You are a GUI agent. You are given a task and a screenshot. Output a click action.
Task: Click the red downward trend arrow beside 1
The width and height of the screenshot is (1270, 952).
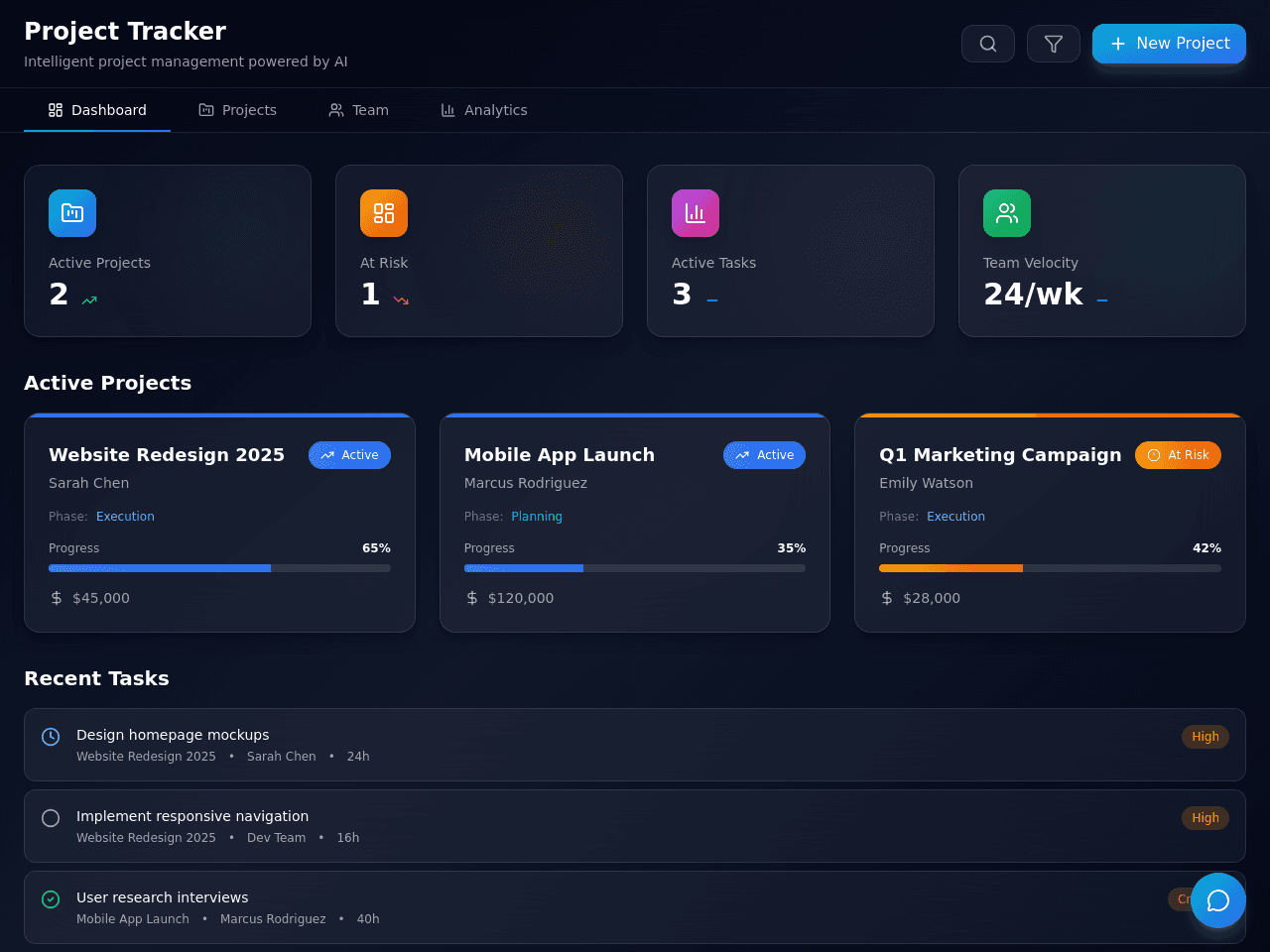click(x=401, y=299)
